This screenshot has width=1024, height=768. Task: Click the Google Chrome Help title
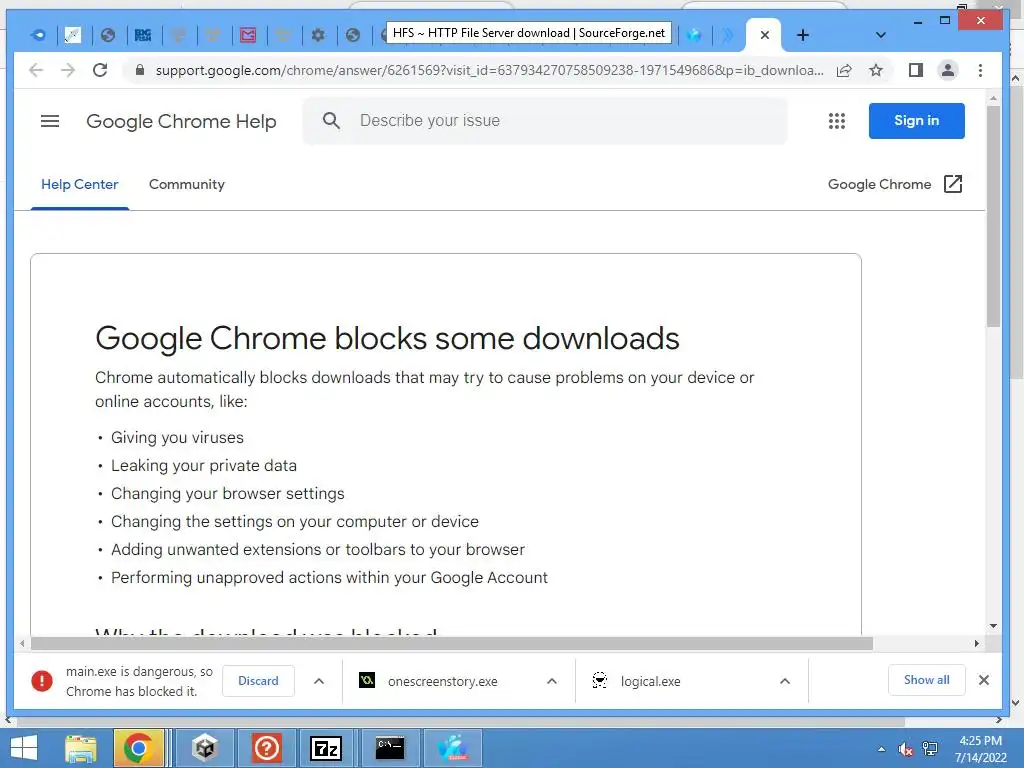[181, 121]
